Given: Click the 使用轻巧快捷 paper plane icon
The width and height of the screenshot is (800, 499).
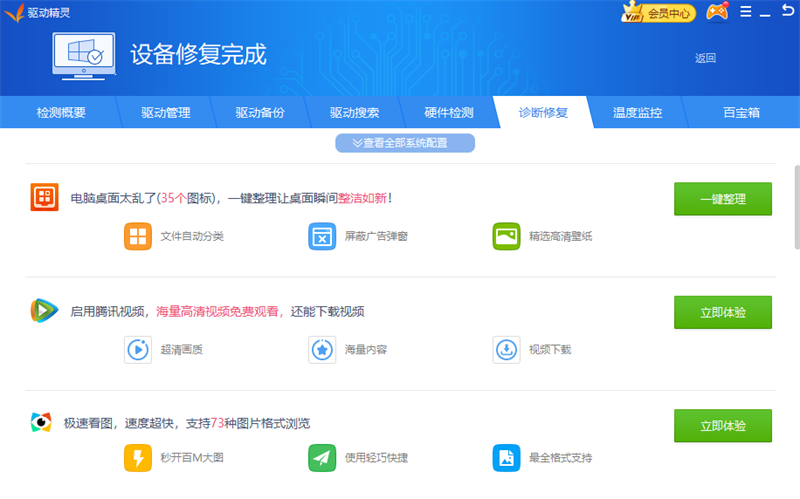Looking at the screenshot, I should (x=322, y=458).
